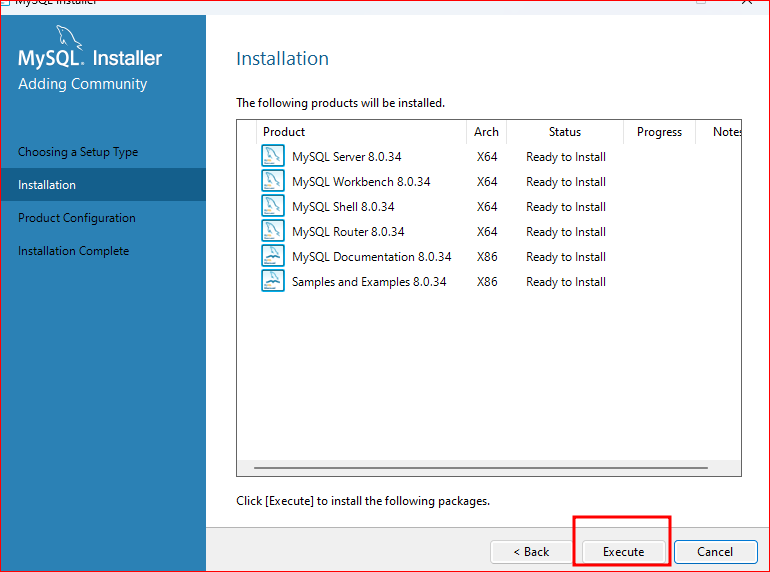Click Execute to install packages

coord(623,552)
